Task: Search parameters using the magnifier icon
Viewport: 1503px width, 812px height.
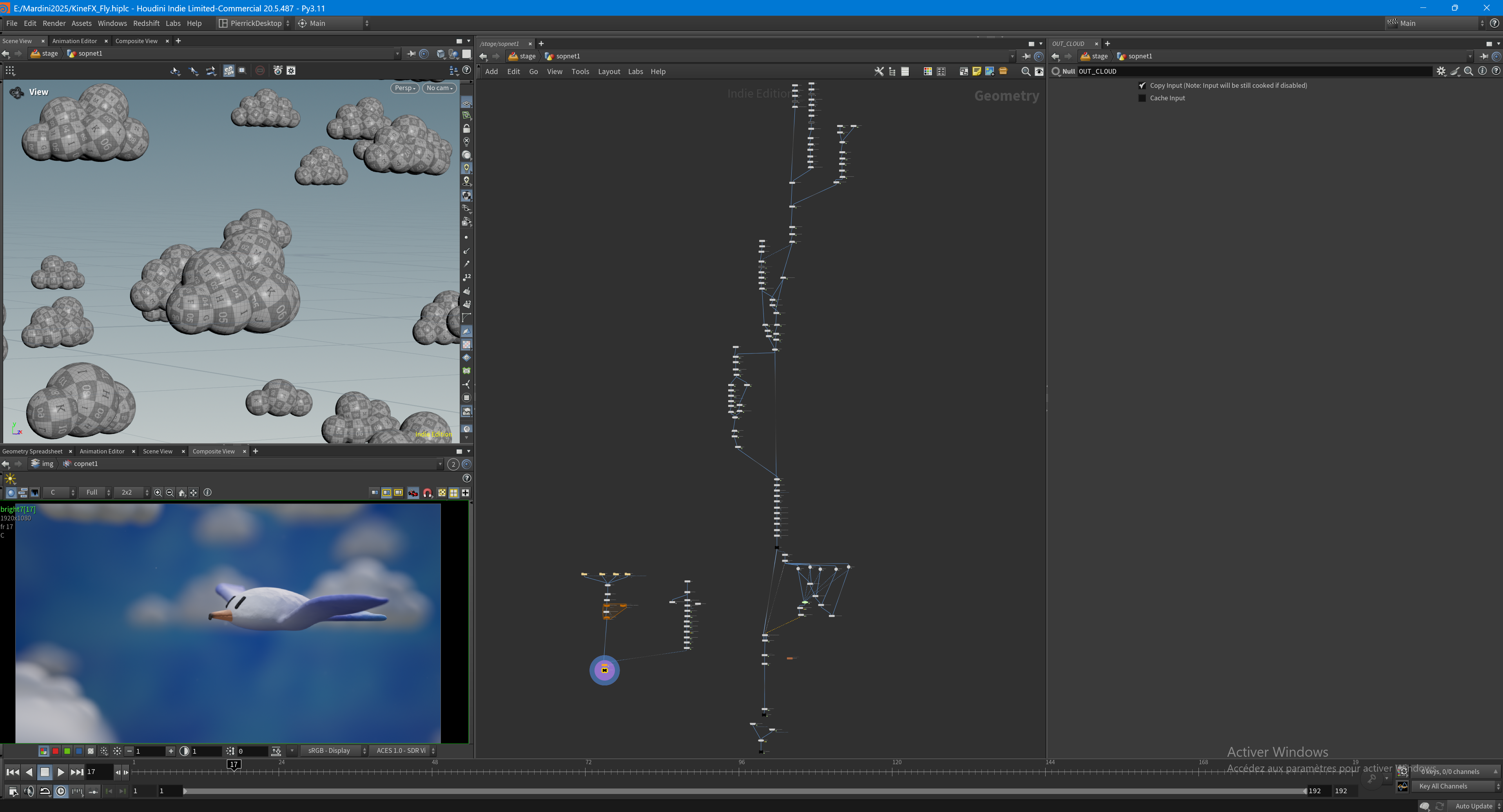Action: pyautogui.click(x=1469, y=71)
